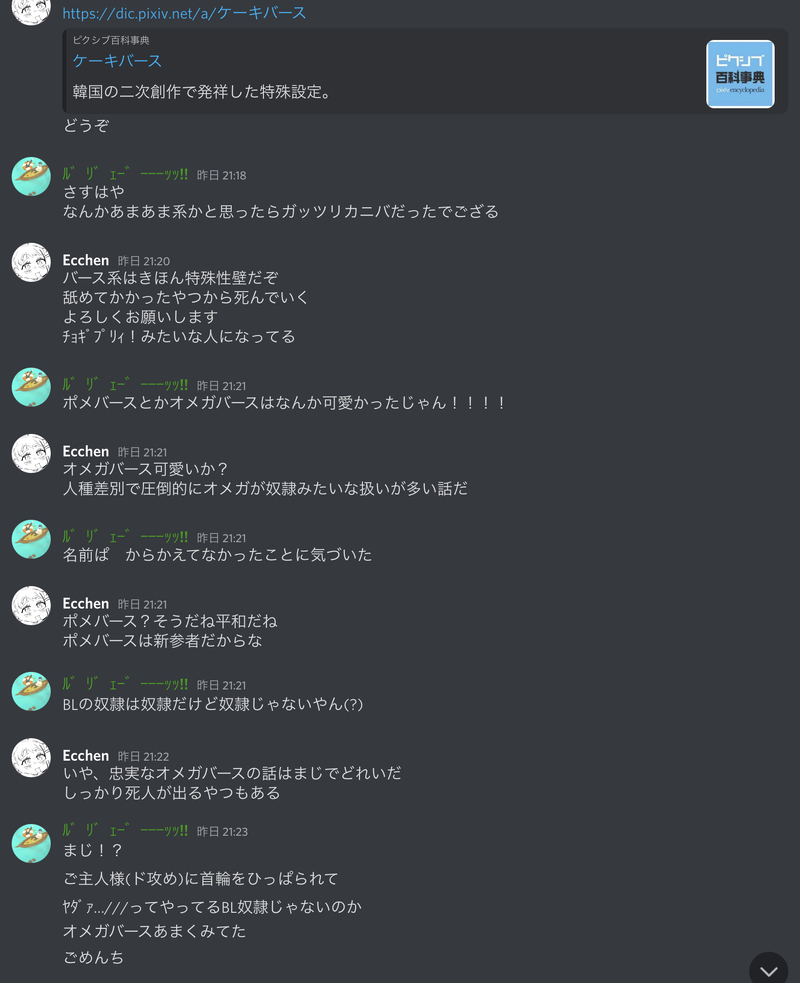The height and width of the screenshot is (983, 800).
Task: Click the partial Ecchen avatar above the embed
Action: (31, 12)
